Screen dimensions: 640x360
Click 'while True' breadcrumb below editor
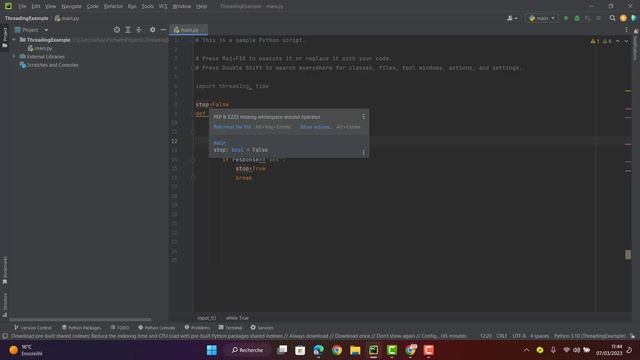[x=237, y=318]
